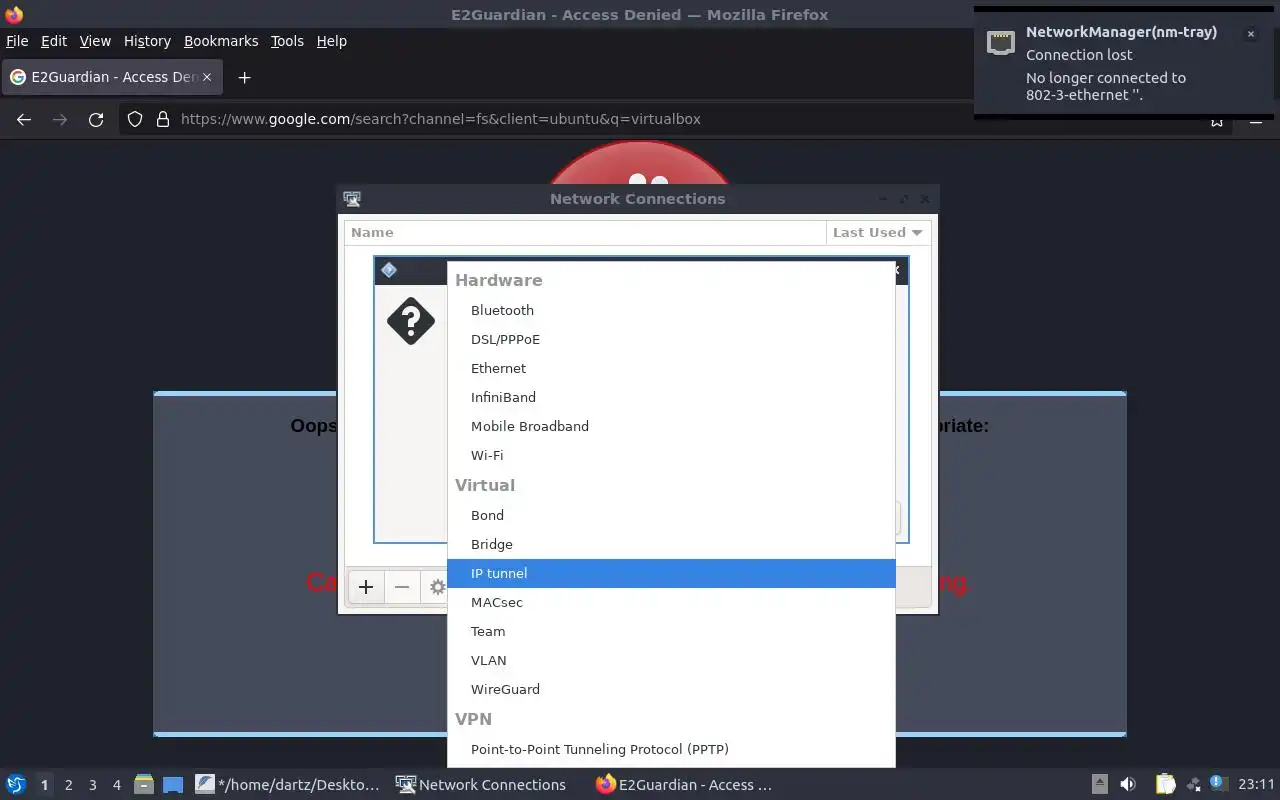
Task: Open file manager from taskbar
Action: pos(144,785)
